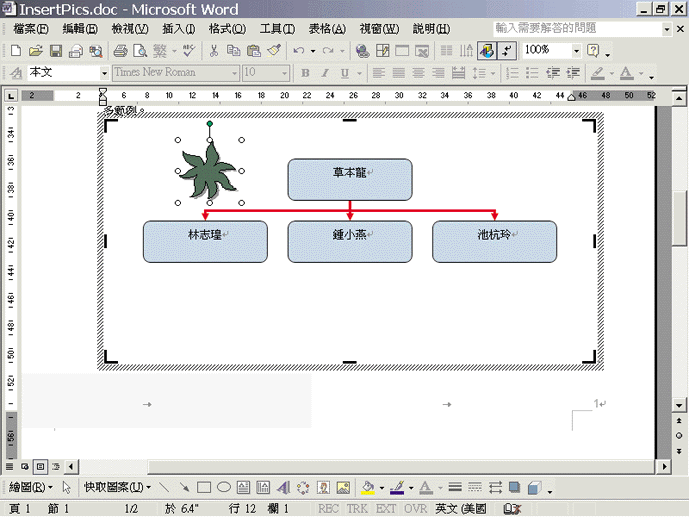Image resolution: width=689 pixels, height=517 pixels.
Task: Open the 表格(A) menu
Action: 327,29
